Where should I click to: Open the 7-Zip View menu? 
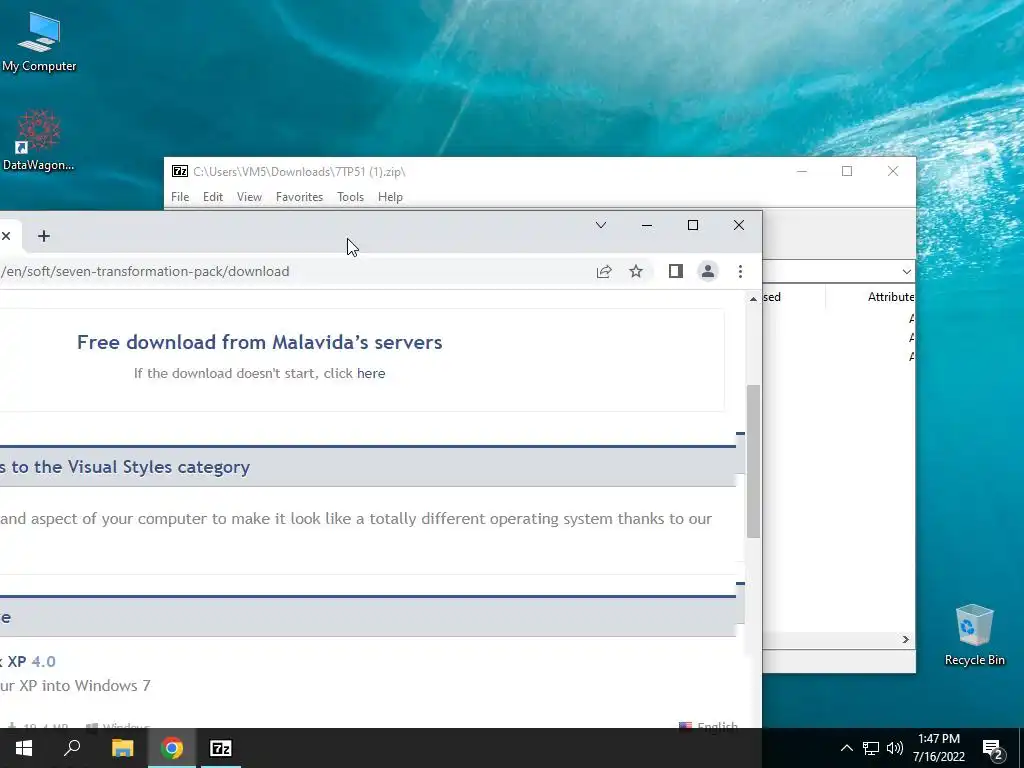(249, 197)
